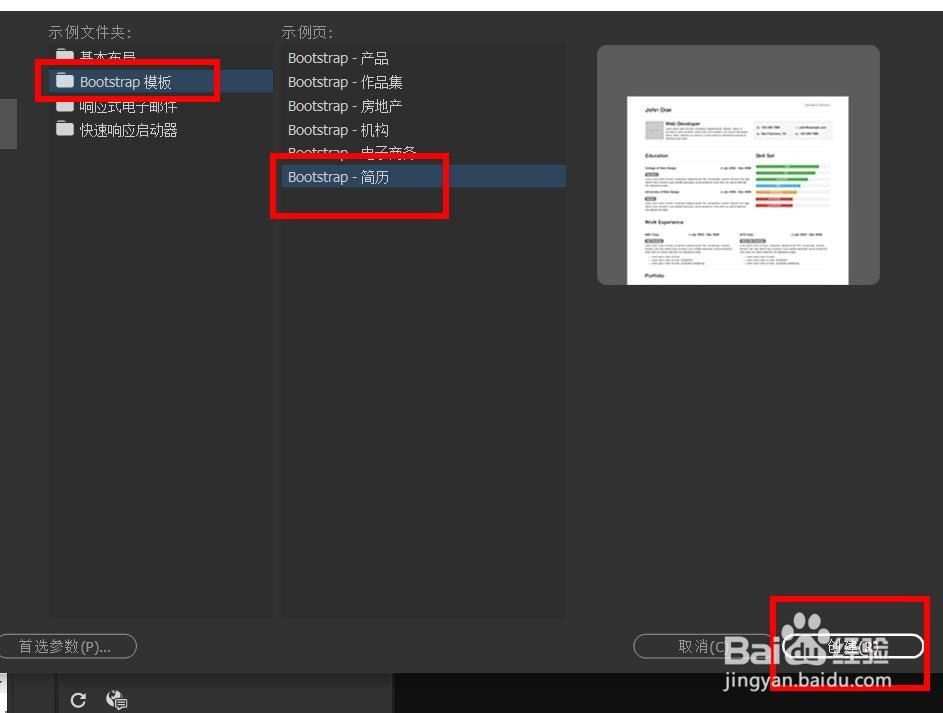943x713 pixels.
Task: Click the 响应式电子邮件 folder icon
Action: [x=64, y=106]
